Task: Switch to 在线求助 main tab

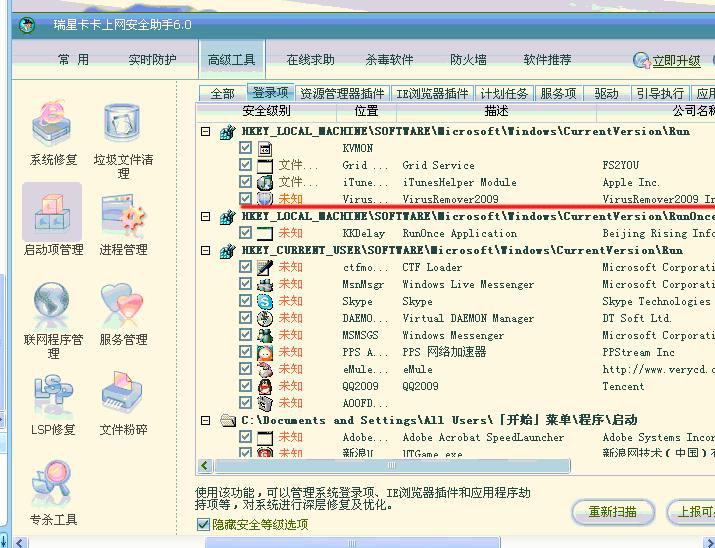Action: tap(311, 60)
